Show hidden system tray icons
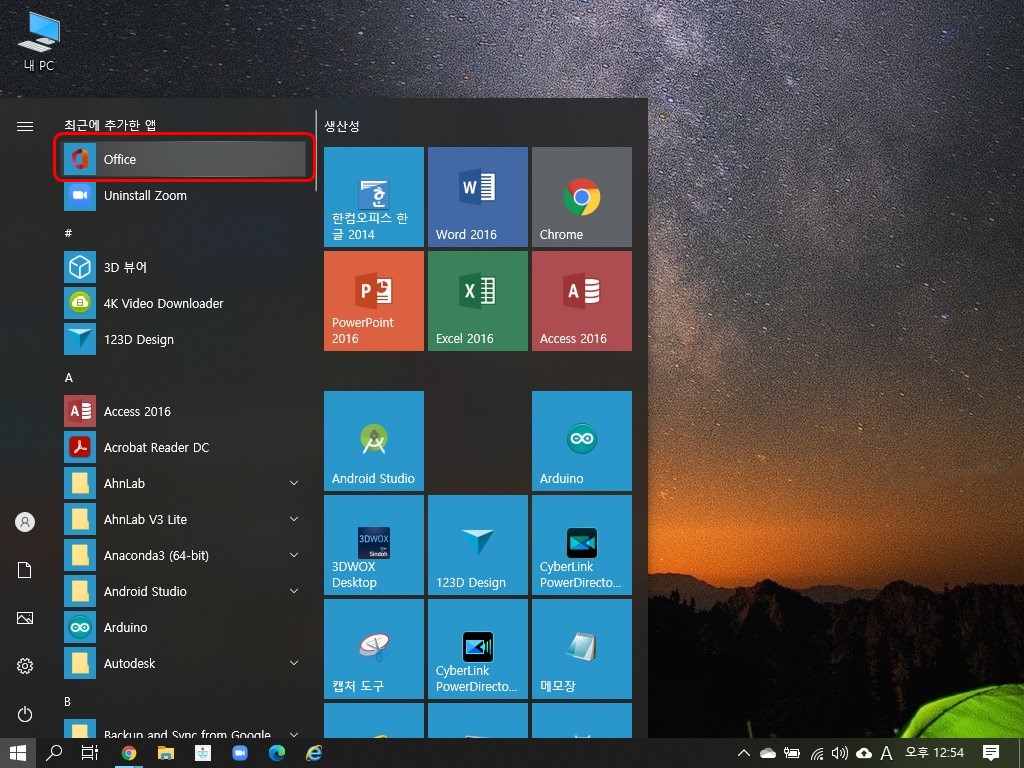 click(743, 754)
